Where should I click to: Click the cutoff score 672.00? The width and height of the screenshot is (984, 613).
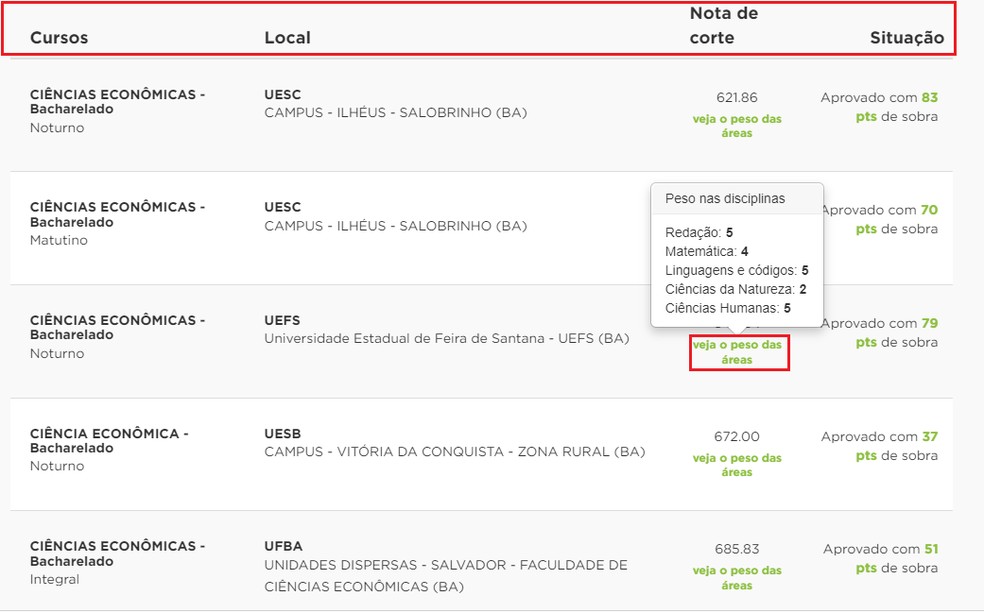738,437
